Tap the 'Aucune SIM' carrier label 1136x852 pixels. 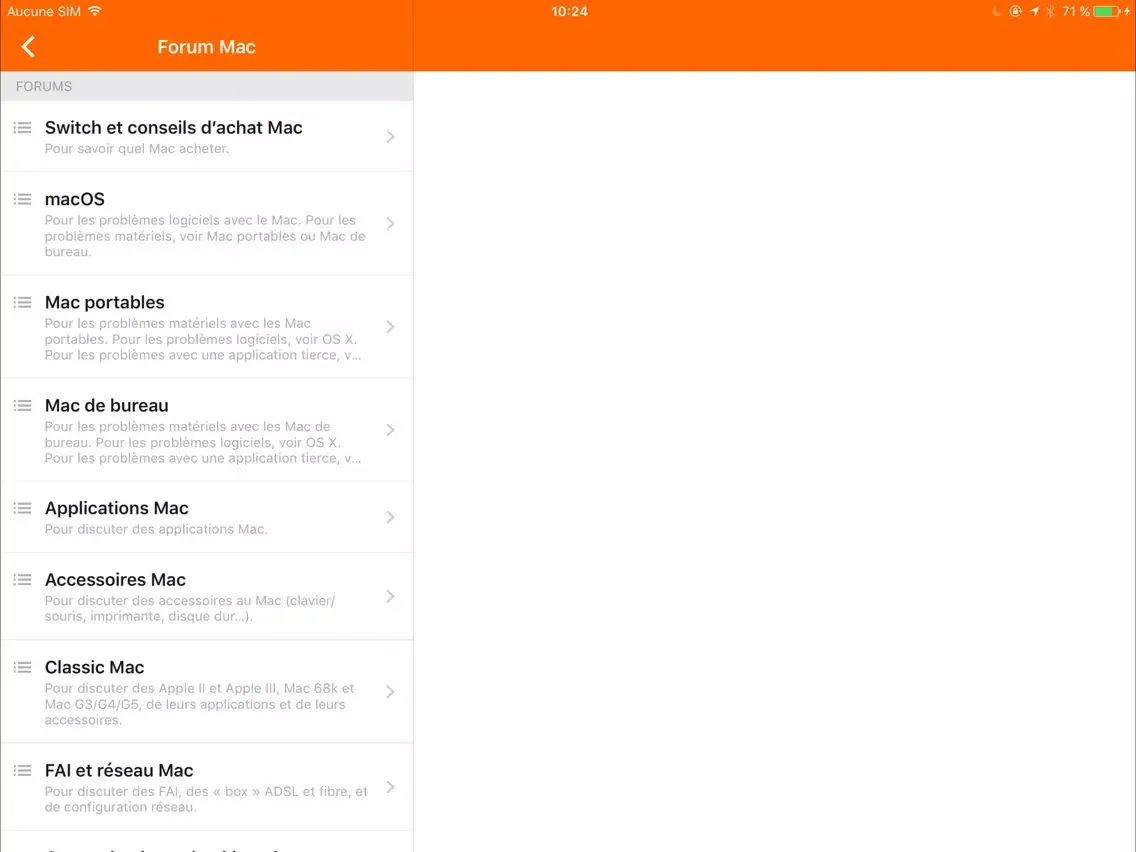tap(44, 12)
